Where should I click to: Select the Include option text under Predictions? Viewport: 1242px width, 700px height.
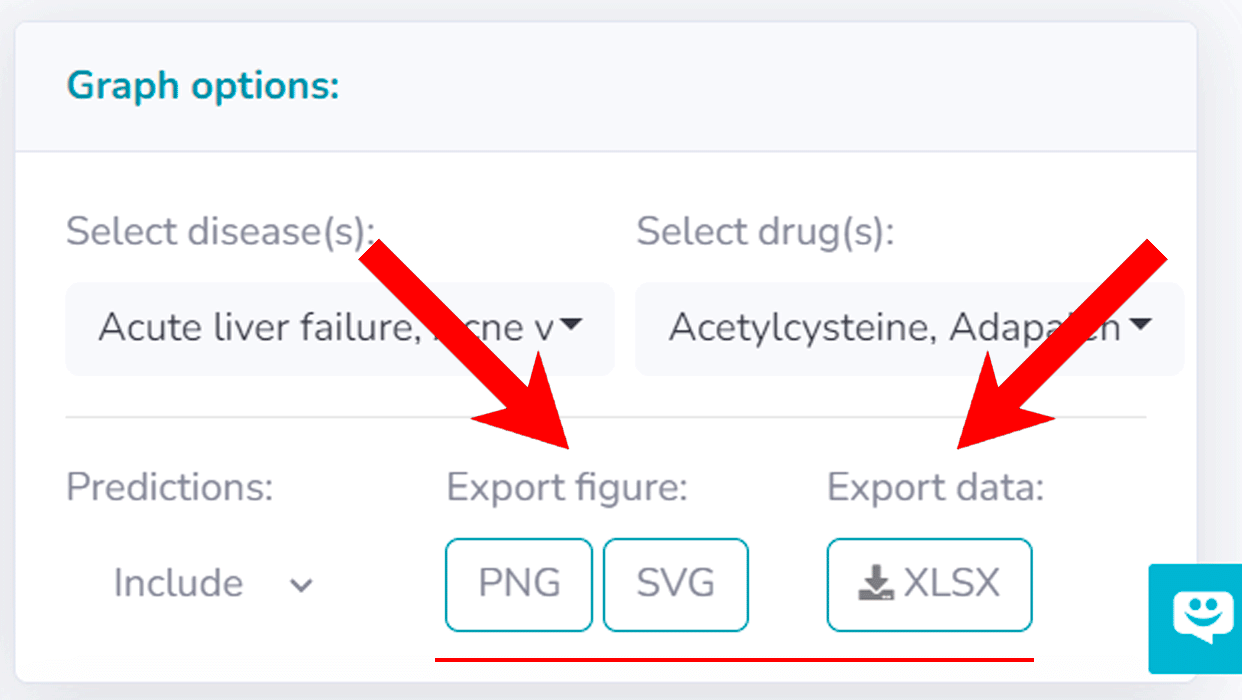[x=178, y=583]
